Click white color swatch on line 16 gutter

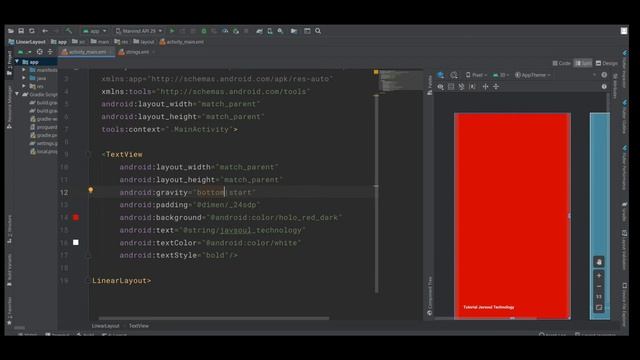pyautogui.click(x=76, y=242)
